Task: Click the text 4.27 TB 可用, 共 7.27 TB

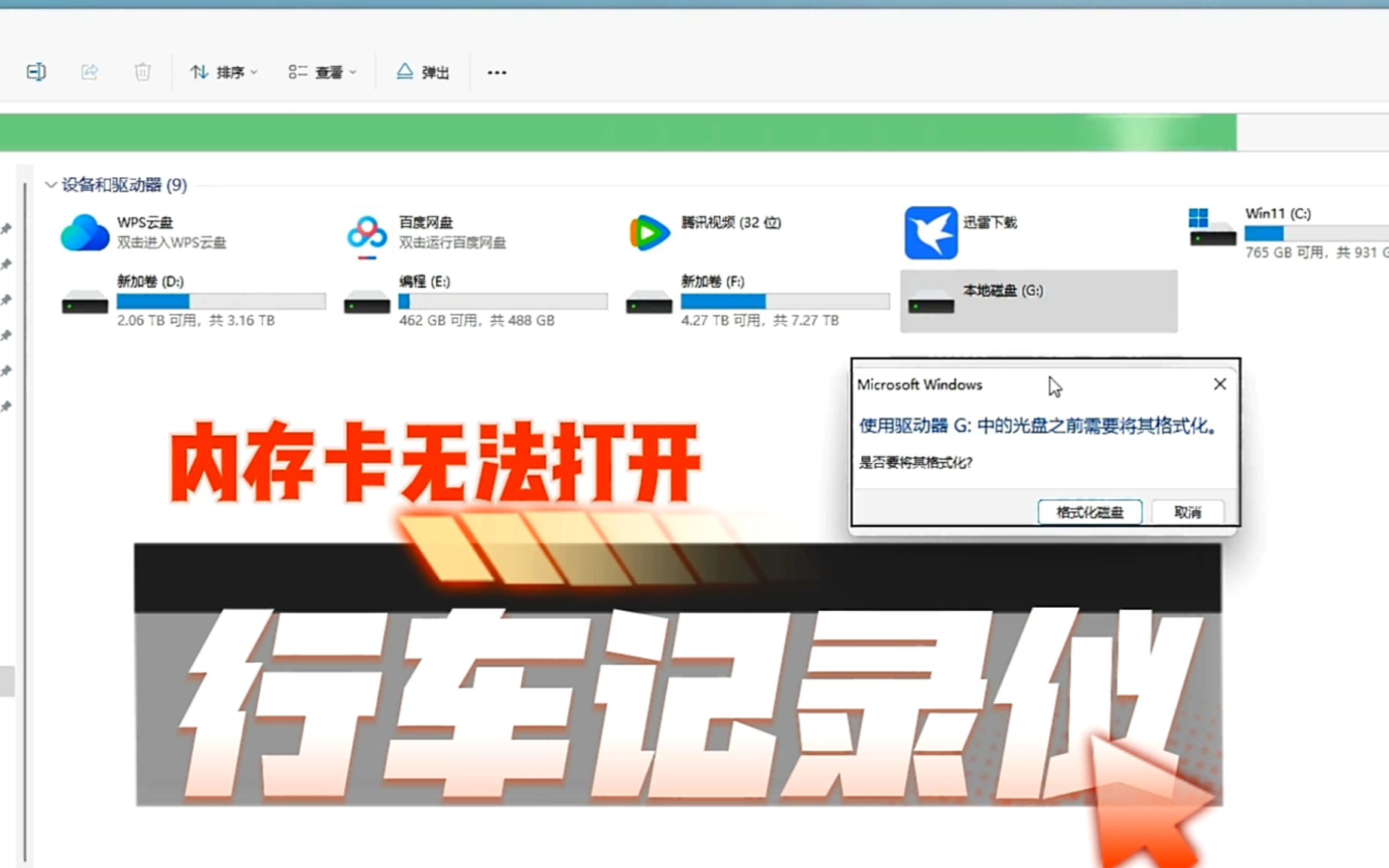Action: click(760, 321)
